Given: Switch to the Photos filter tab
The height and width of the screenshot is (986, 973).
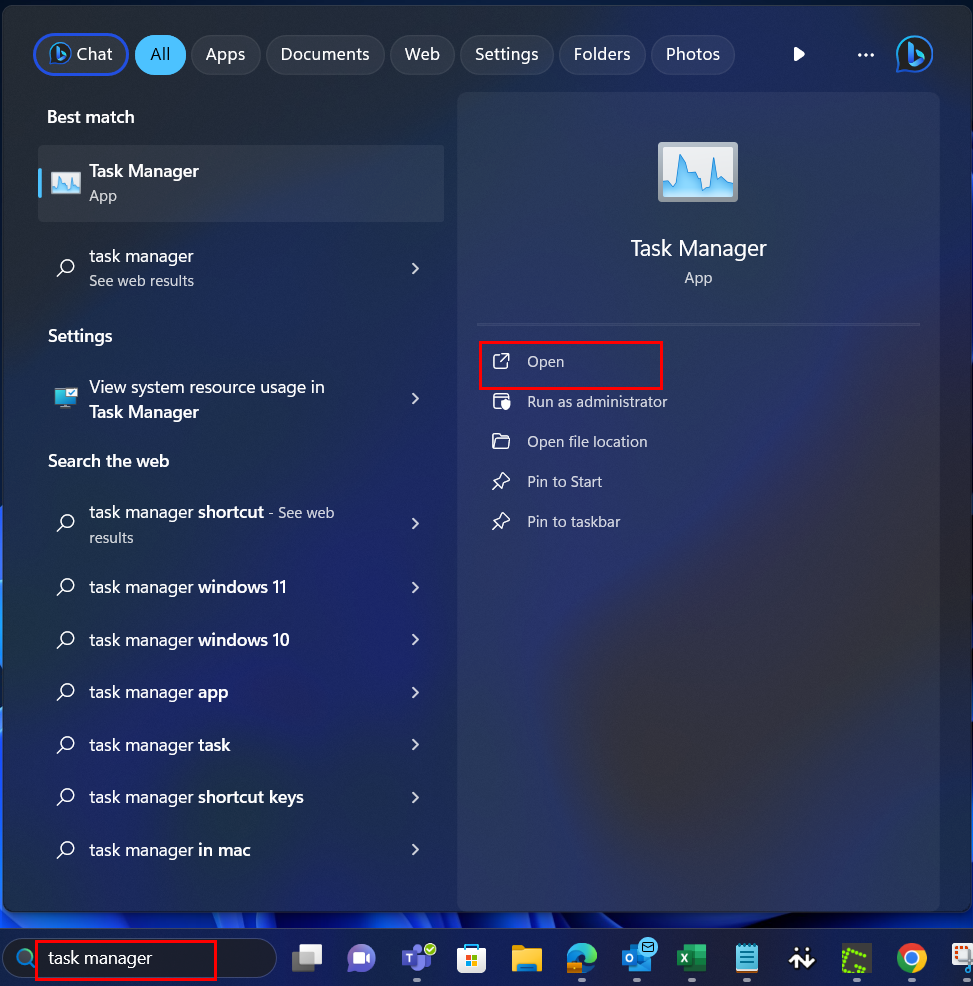Looking at the screenshot, I should pyautogui.click(x=692, y=54).
